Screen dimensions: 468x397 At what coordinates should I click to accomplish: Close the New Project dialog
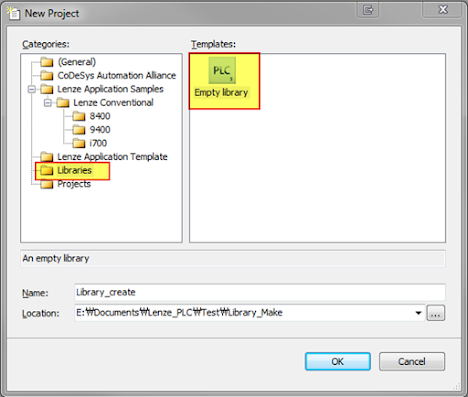[x=442, y=10]
